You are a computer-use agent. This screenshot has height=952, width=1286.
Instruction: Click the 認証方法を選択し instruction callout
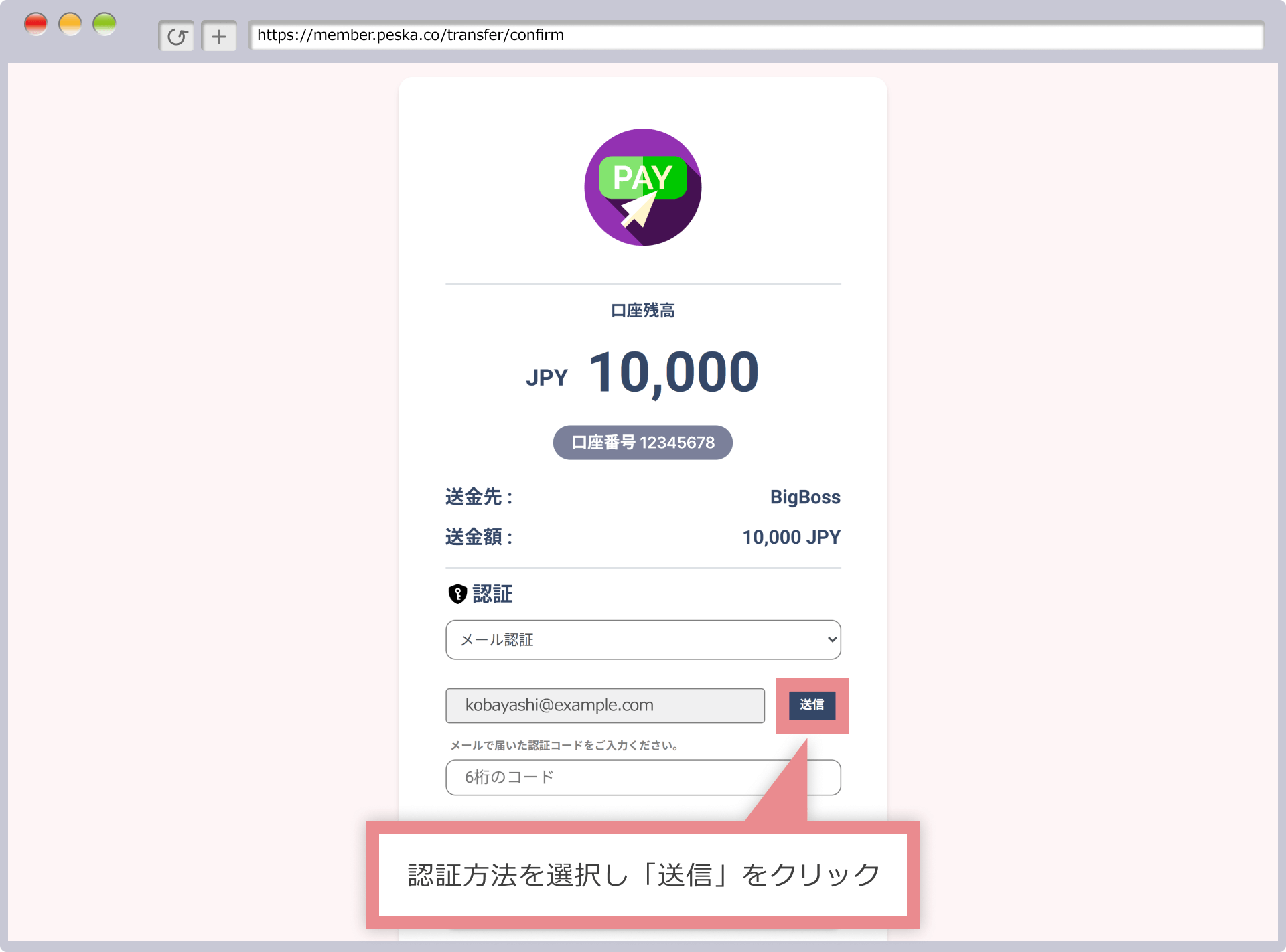[x=642, y=874]
